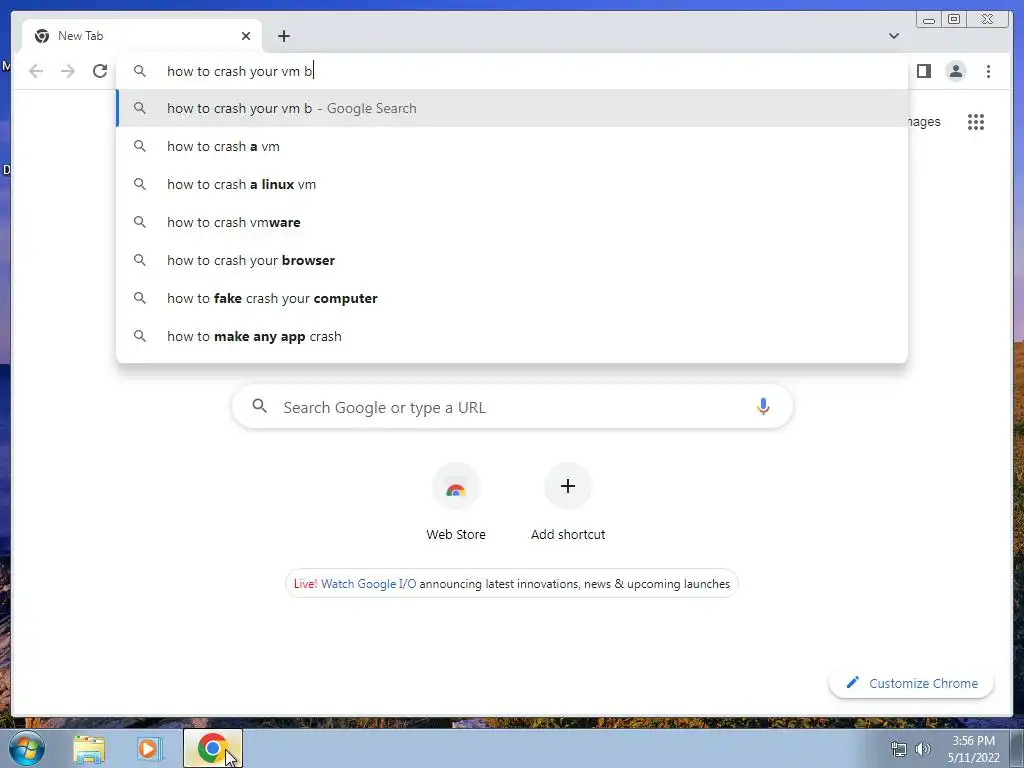The image size is (1024, 768).
Task: Open the Chrome profile avatar
Action: click(x=955, y=71)
